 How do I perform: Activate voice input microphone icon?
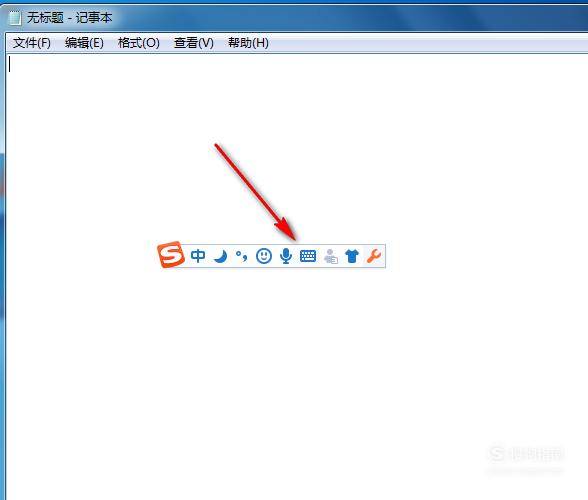286,256
